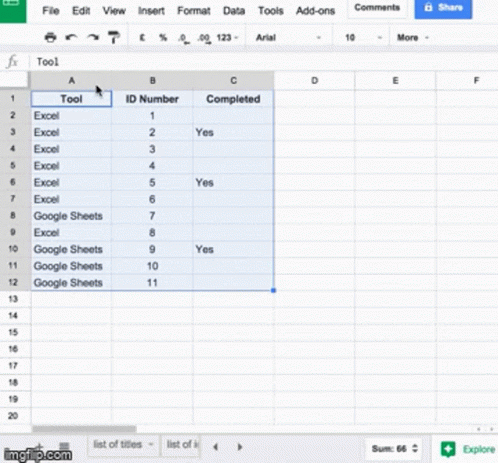Click the Comments button
This screenshot has height=463, width=498.
(x=377, y=8)
